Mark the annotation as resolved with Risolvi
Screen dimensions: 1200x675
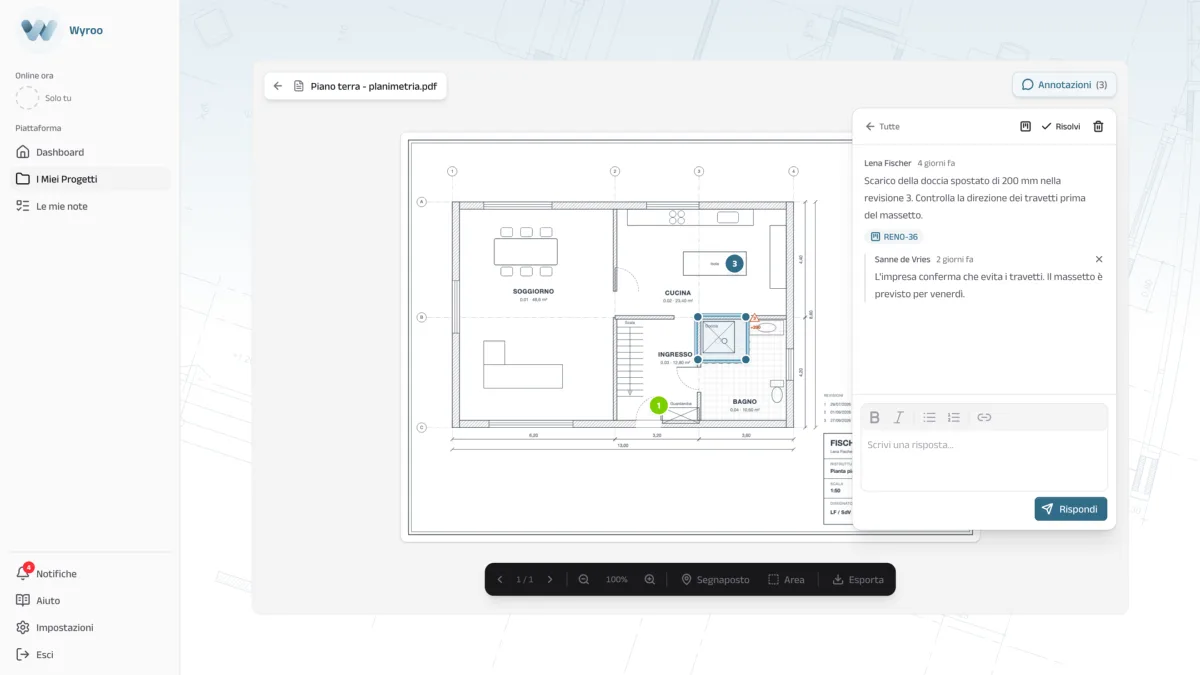tap(1061, 127)
